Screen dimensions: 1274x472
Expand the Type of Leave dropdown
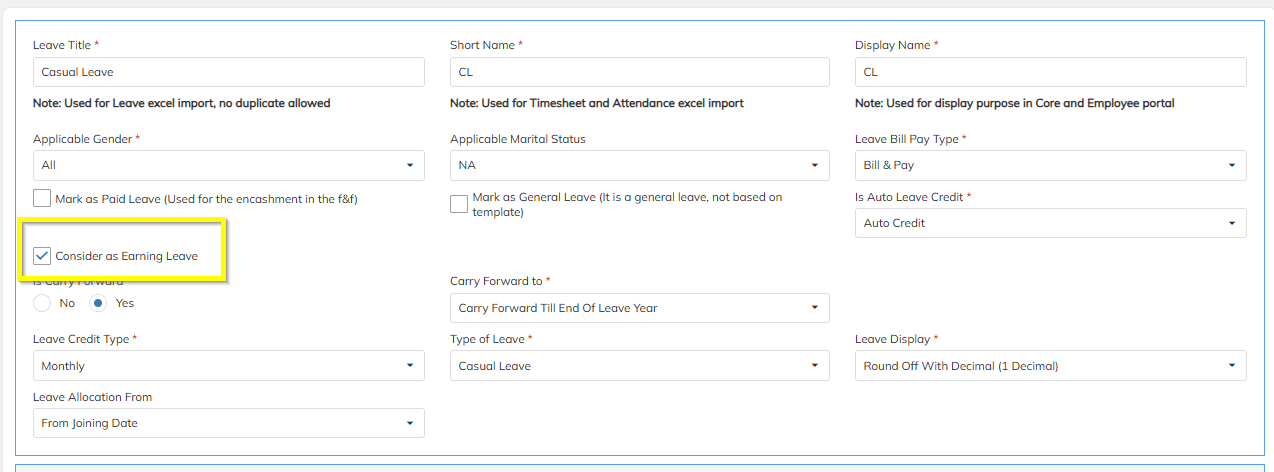(x=639, y=366)
